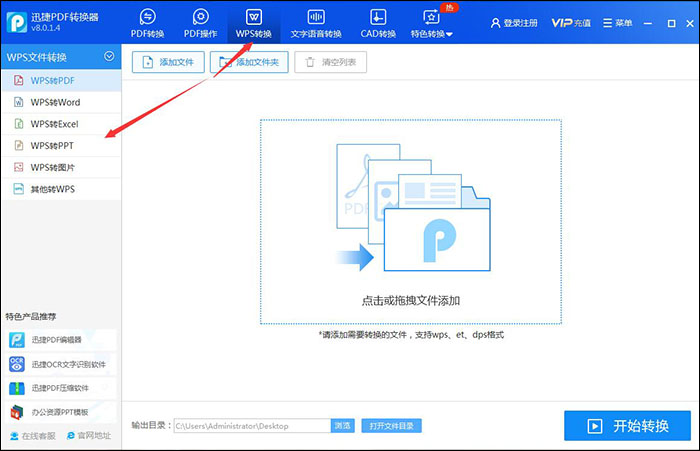
Task: Switch to the WPS转换 tab
Action: coord(254,24)
